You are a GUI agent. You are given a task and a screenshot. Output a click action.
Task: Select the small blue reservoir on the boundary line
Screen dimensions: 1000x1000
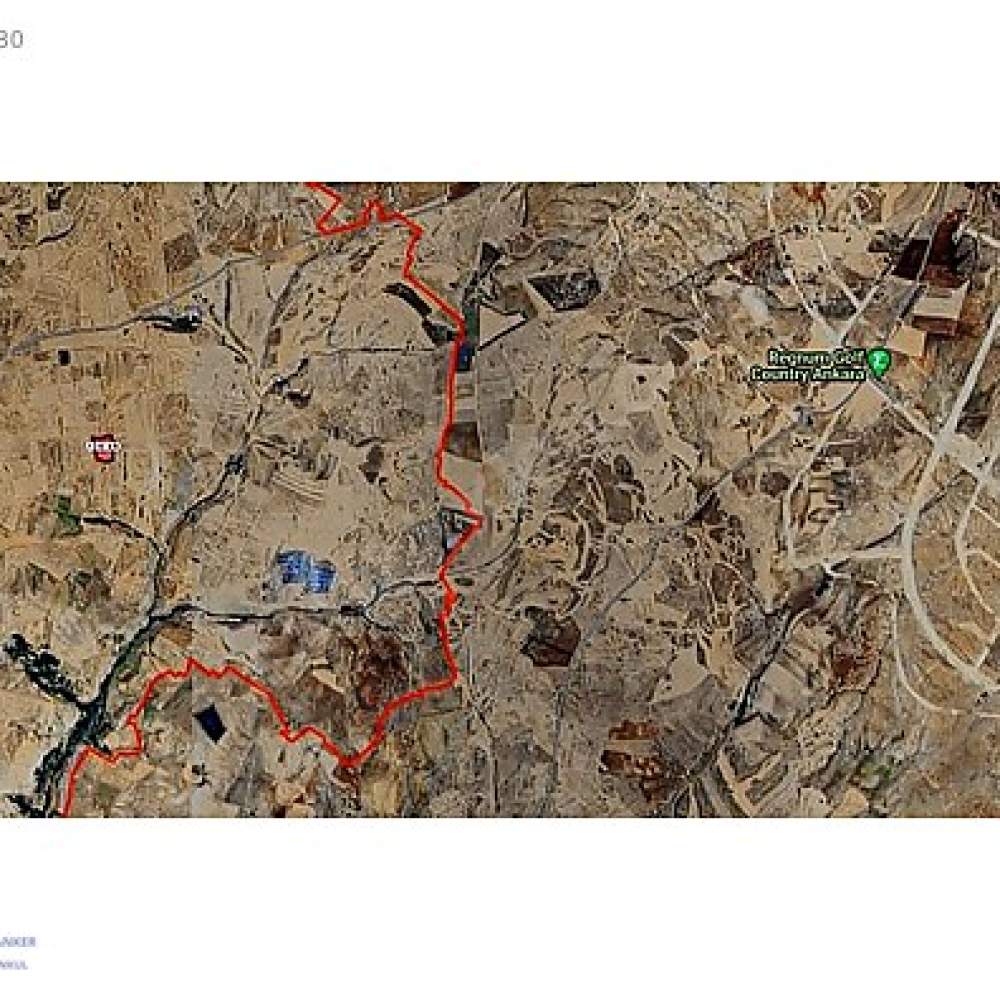464,355
